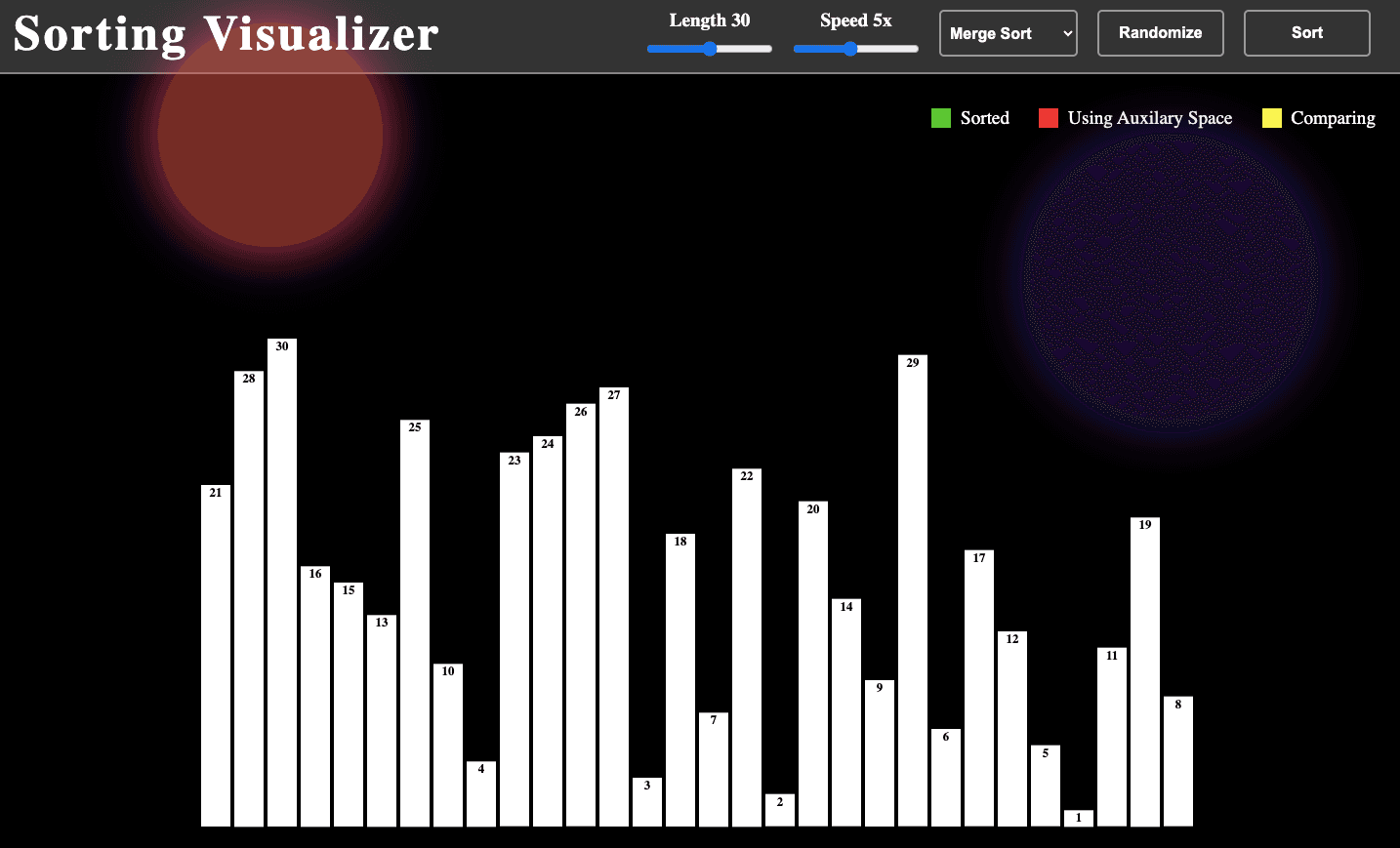Click the bar labeled 26
Image resolution: width=1400 pixels, height=848 pixels.
pos(581,615)
